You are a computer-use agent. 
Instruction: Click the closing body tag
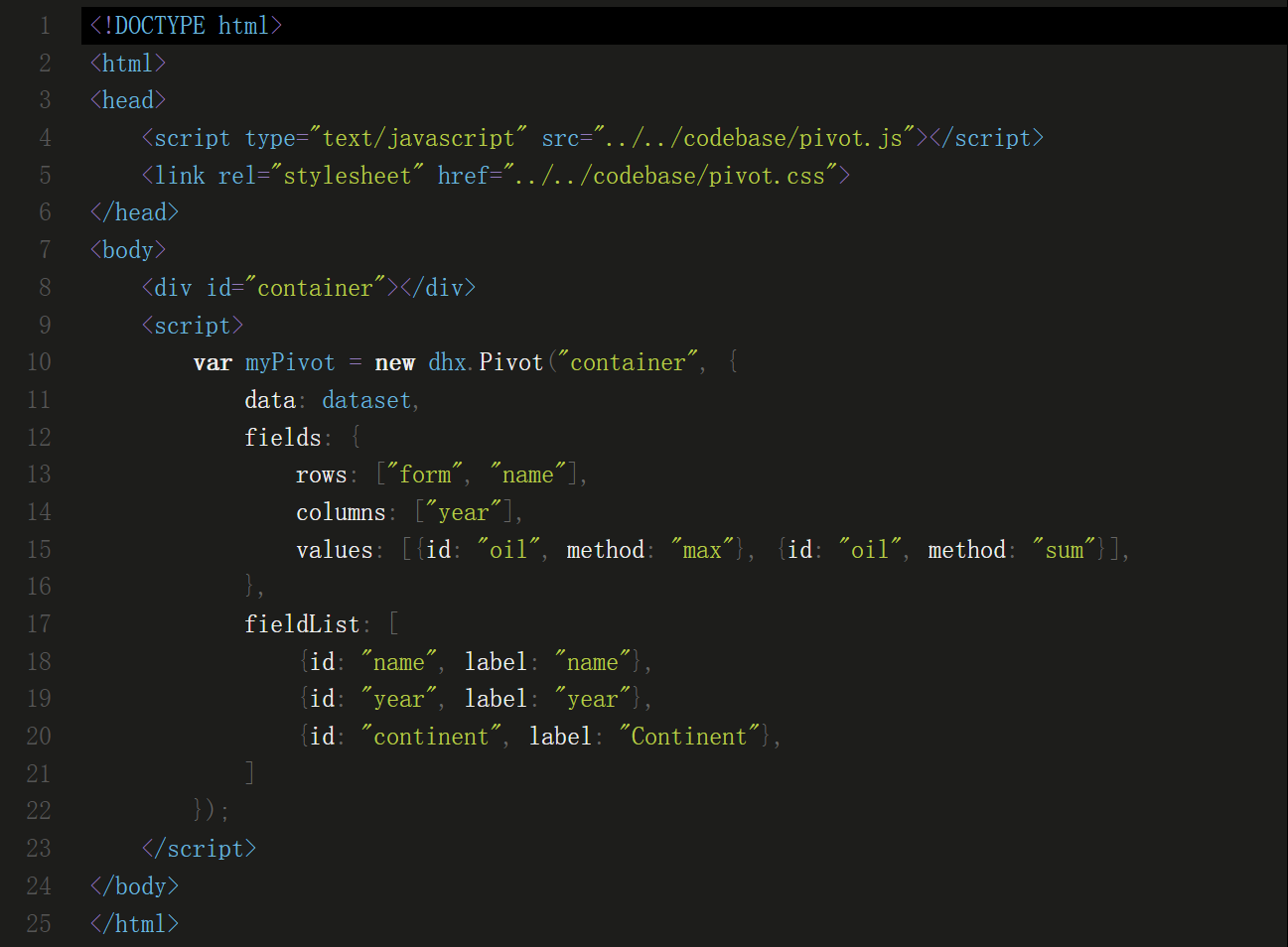pyautogui.click(x=134, y=886)
